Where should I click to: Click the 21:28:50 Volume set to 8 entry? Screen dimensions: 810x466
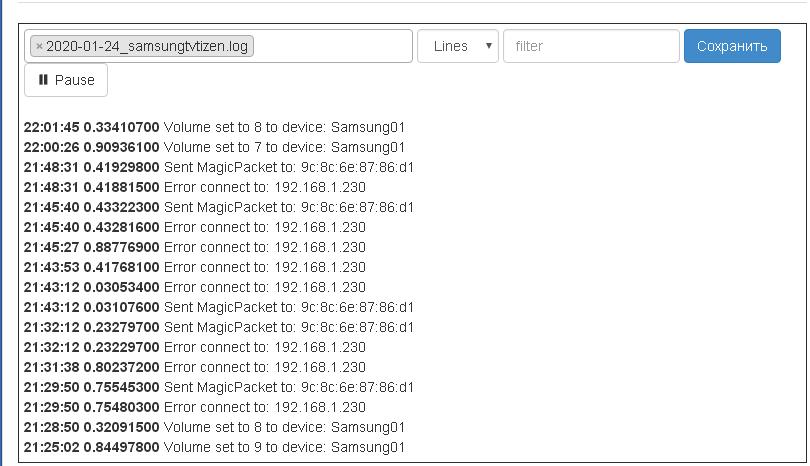(214, 427)
